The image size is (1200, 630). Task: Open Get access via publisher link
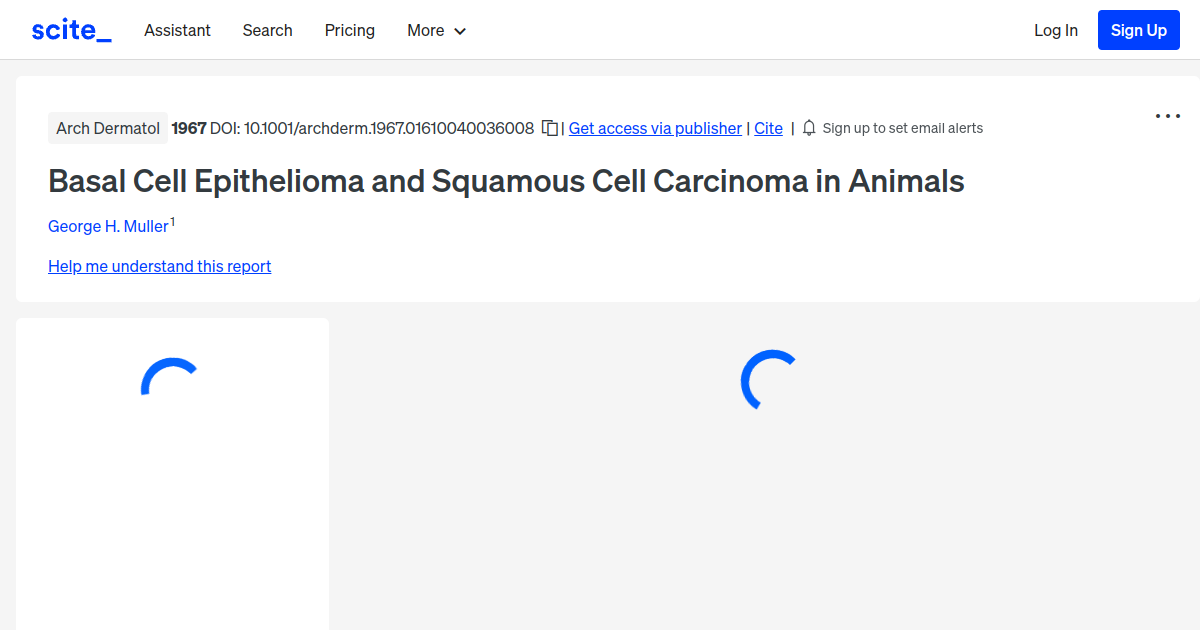point(655,128)
